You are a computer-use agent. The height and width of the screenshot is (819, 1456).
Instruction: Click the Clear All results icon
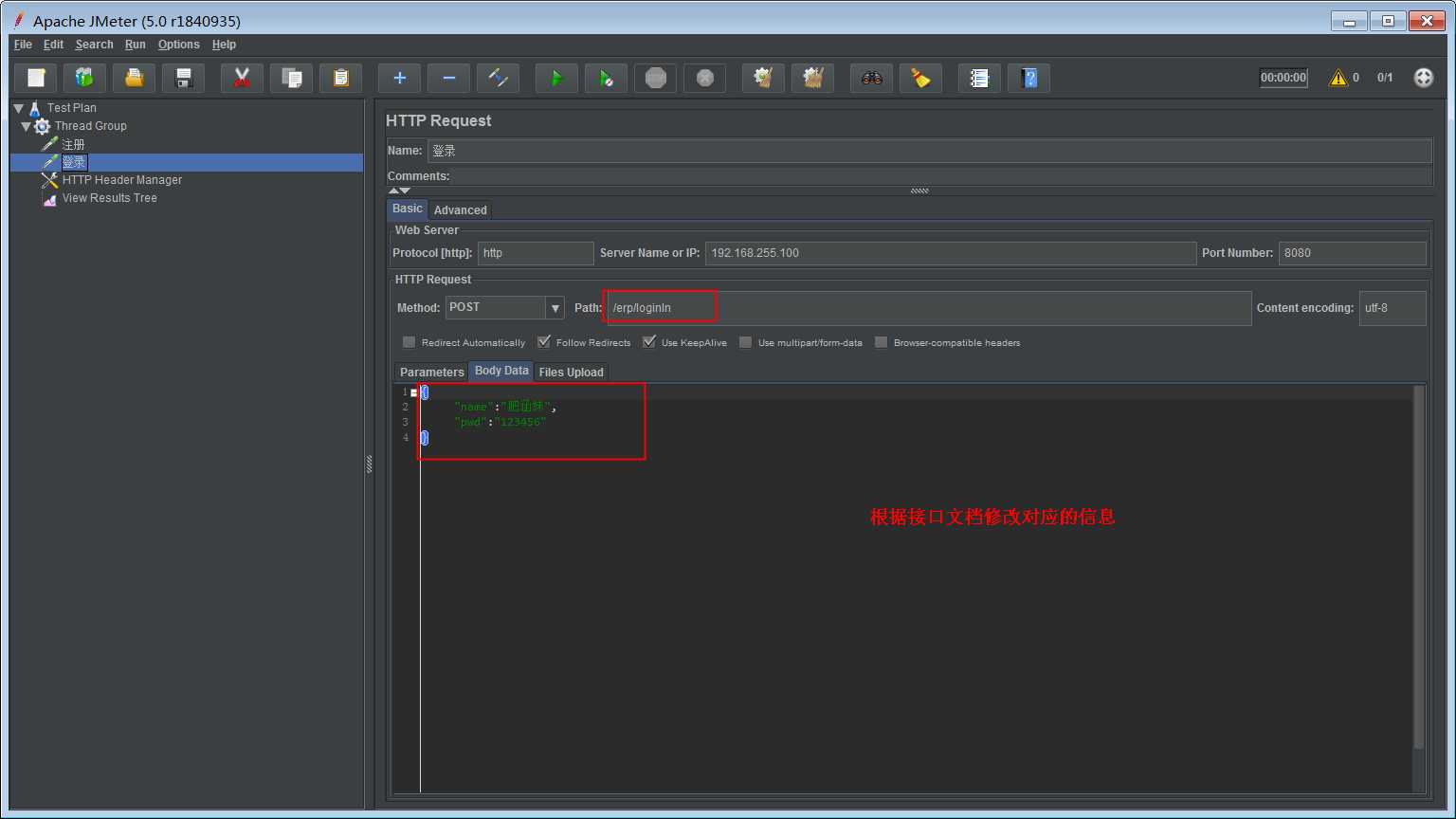(x=813, y=78)
